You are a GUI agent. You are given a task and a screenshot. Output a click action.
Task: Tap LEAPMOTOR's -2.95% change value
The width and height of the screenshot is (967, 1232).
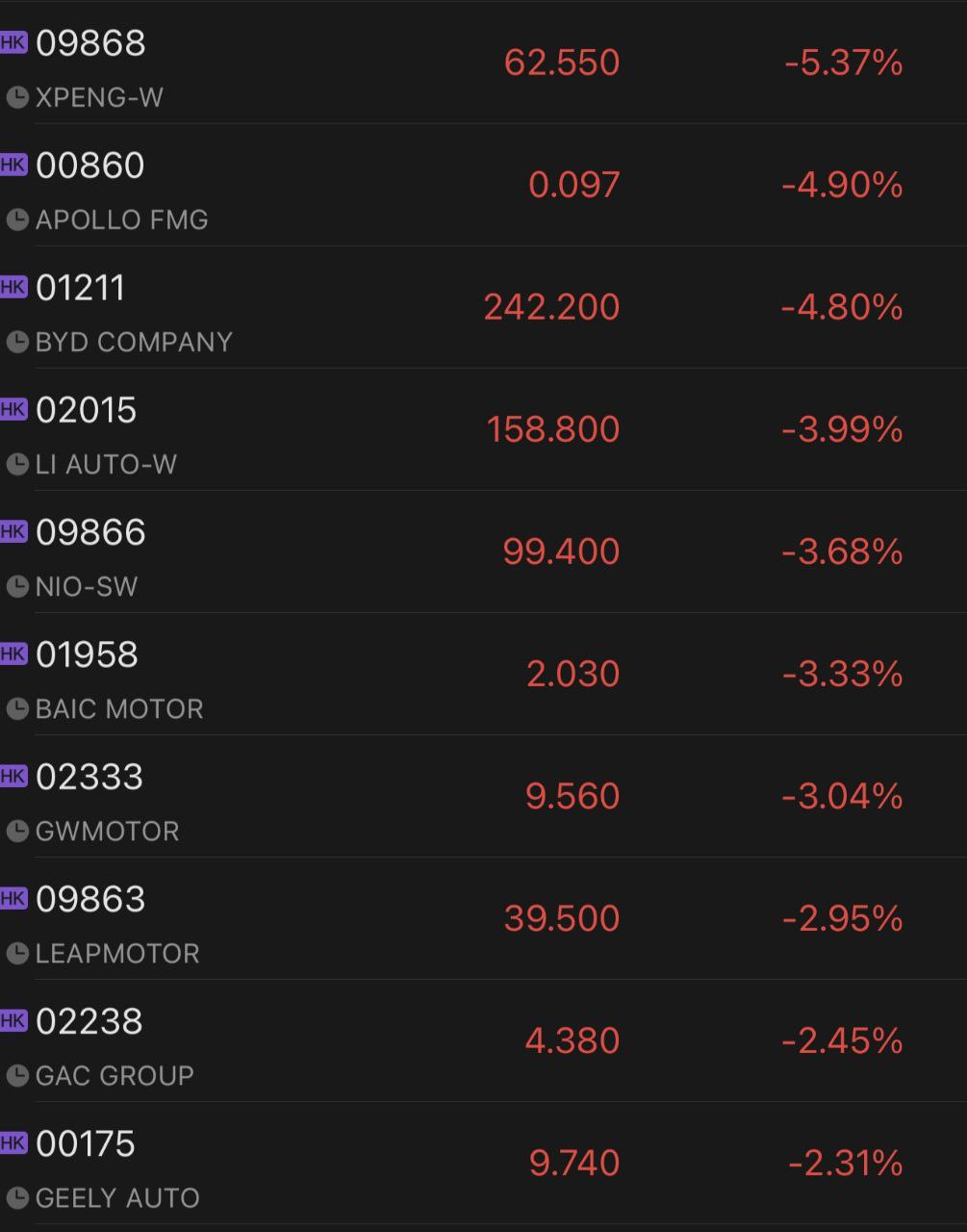tap(842, 918)
